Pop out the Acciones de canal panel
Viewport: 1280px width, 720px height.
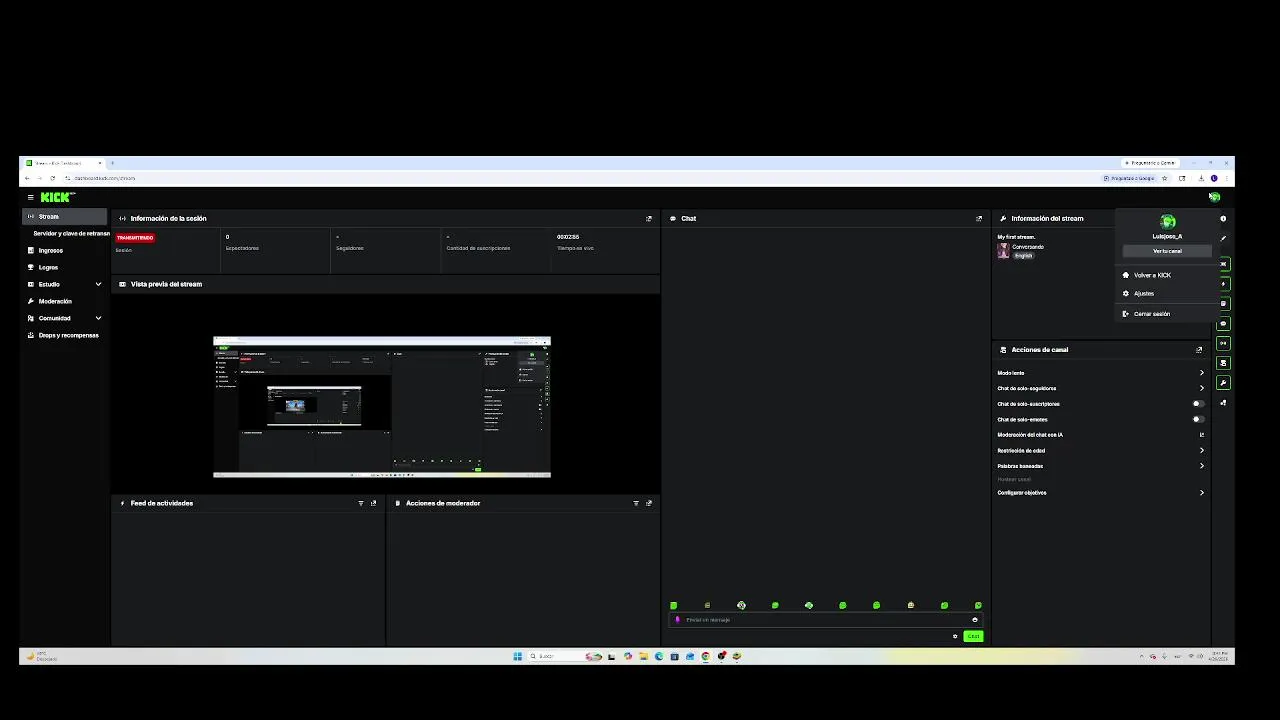tap(1199, 350)
